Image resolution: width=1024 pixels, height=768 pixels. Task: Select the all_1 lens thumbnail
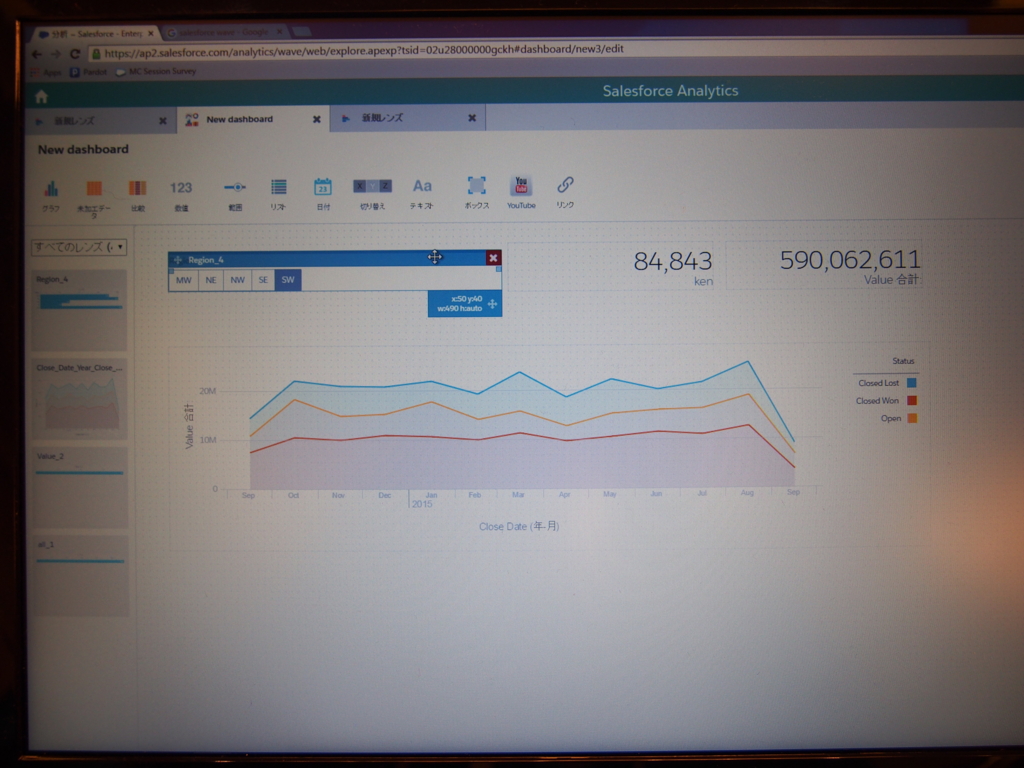(81, 576)
